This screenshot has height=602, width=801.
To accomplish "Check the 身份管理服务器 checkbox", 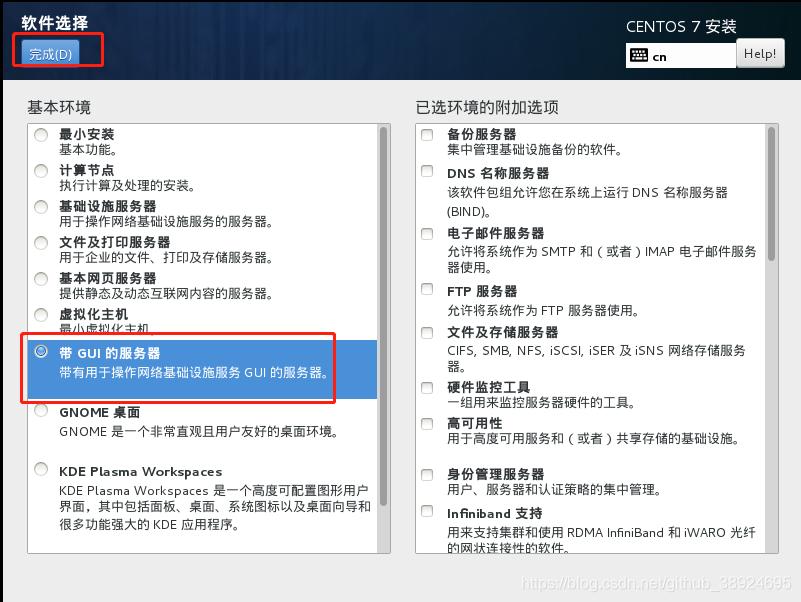I will pos(427,475).
